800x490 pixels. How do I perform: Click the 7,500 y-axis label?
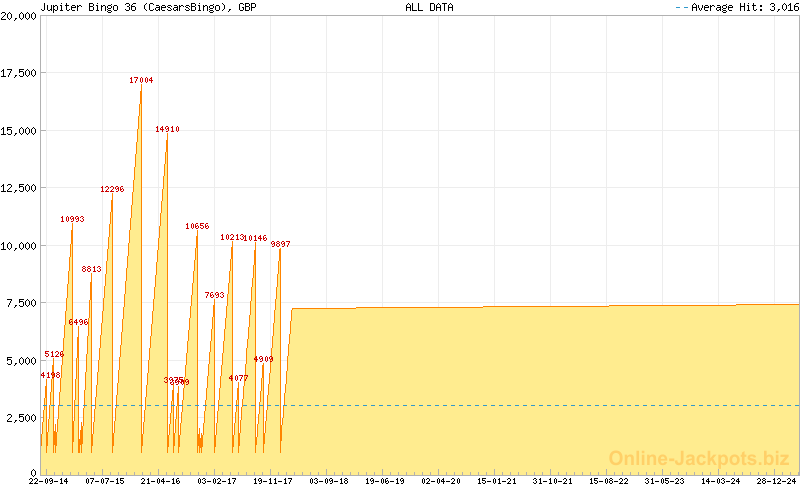coord(22,303)
